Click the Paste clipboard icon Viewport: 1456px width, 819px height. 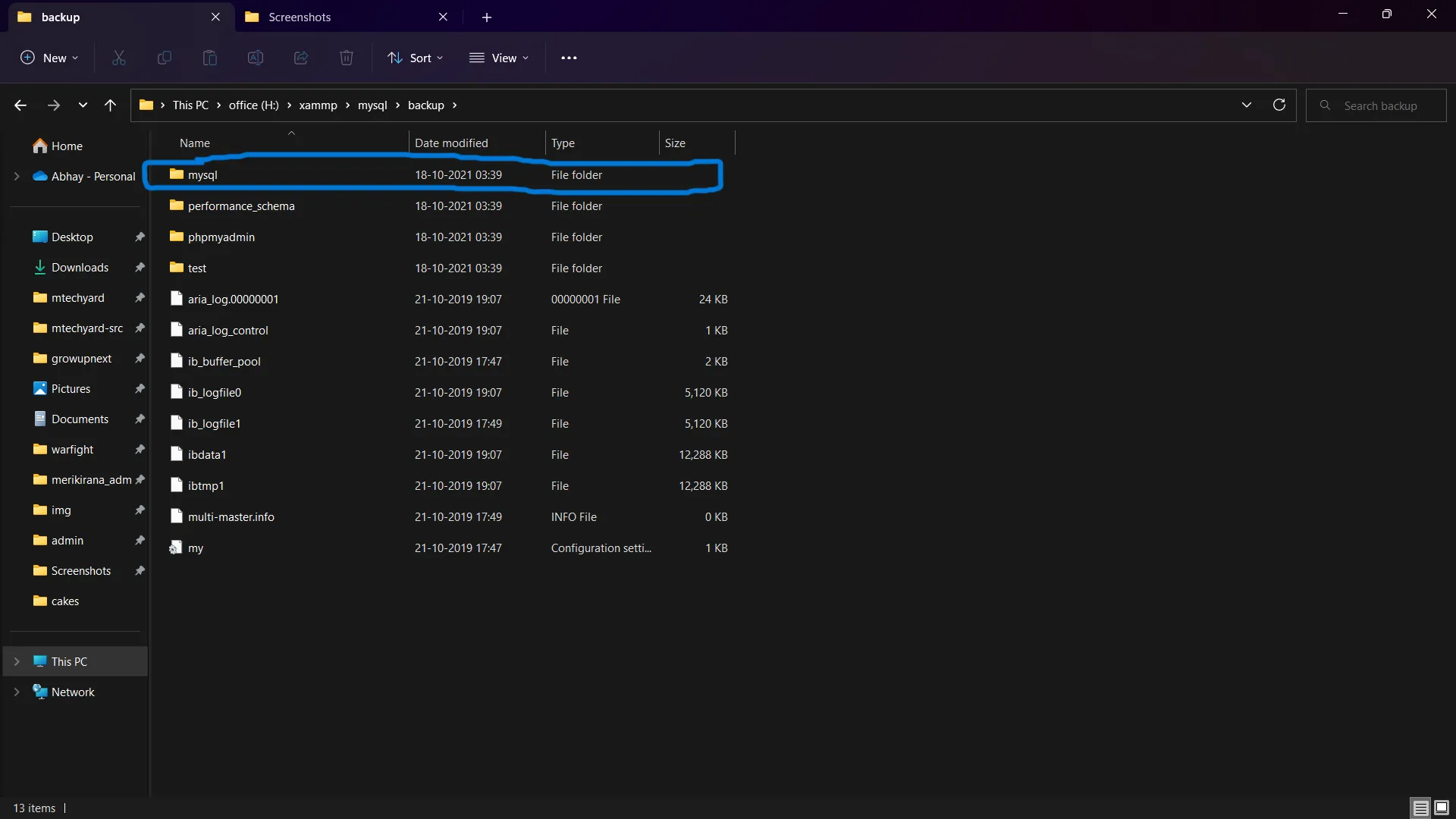pos(210,58)
